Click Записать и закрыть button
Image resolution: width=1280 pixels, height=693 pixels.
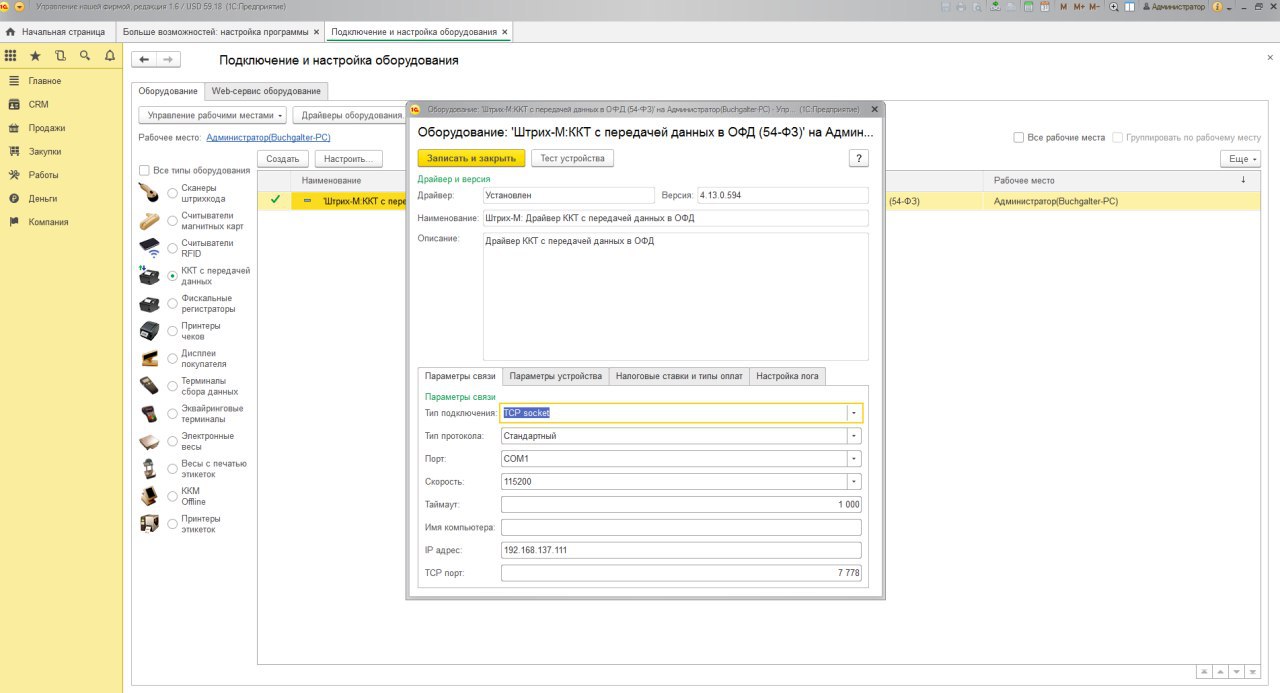coord(471,158)
